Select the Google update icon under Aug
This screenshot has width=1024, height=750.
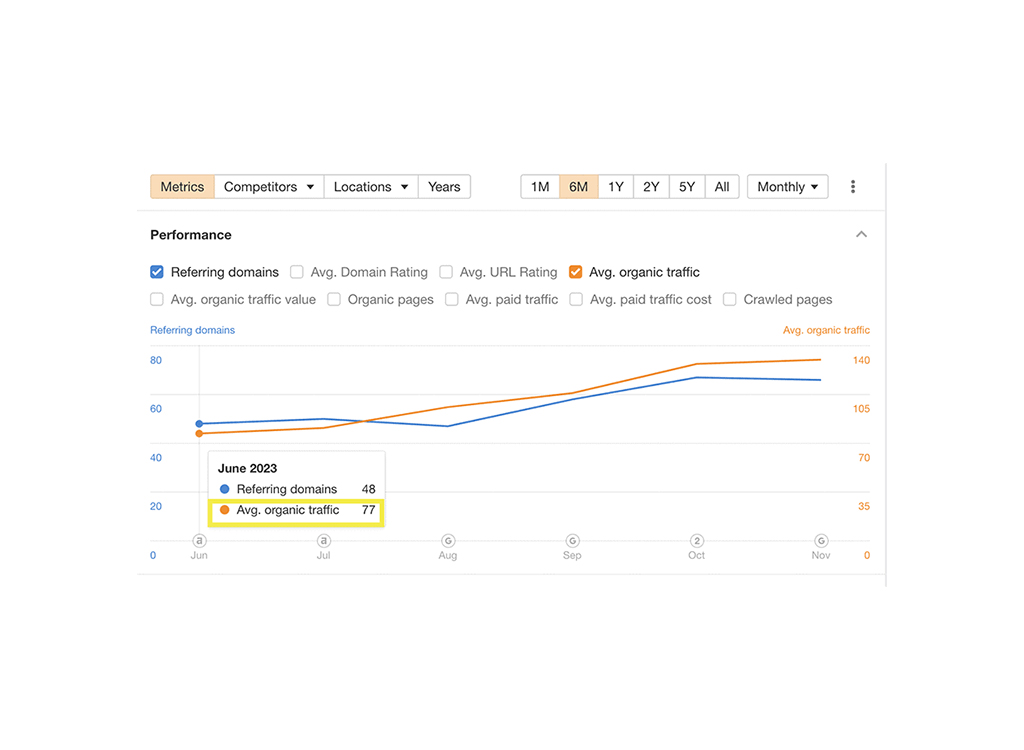[x=447, y=541]
